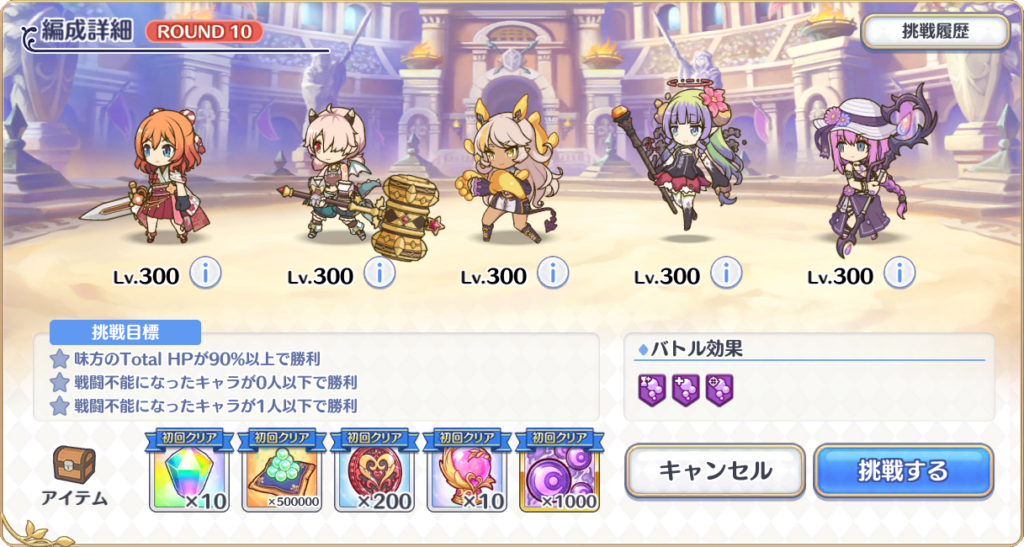This screenshot has width=1024, height=547.
Task: Select the red heart coin ×200 reward
Action: point(374,471)
